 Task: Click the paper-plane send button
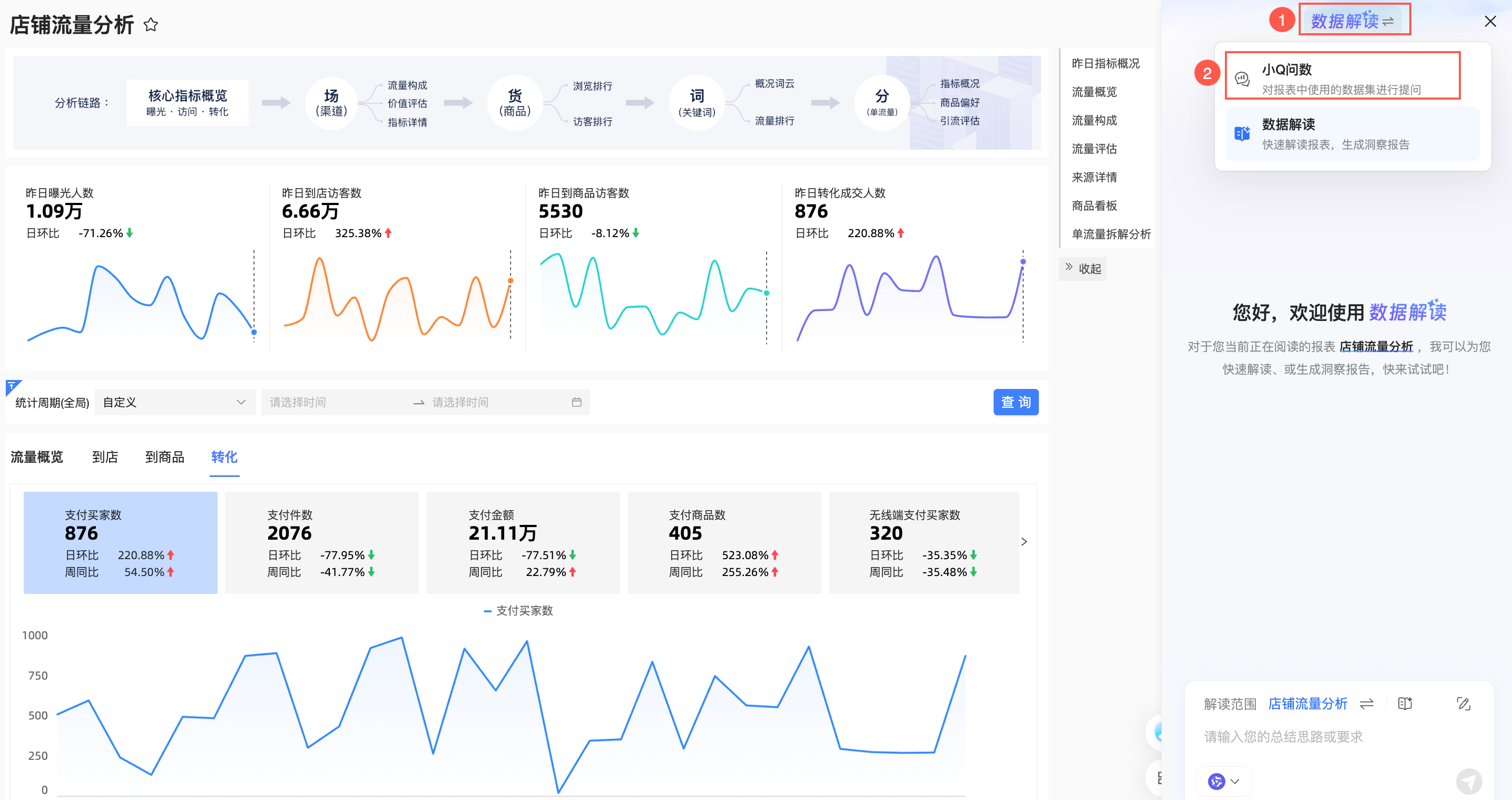coord(1469,782)
